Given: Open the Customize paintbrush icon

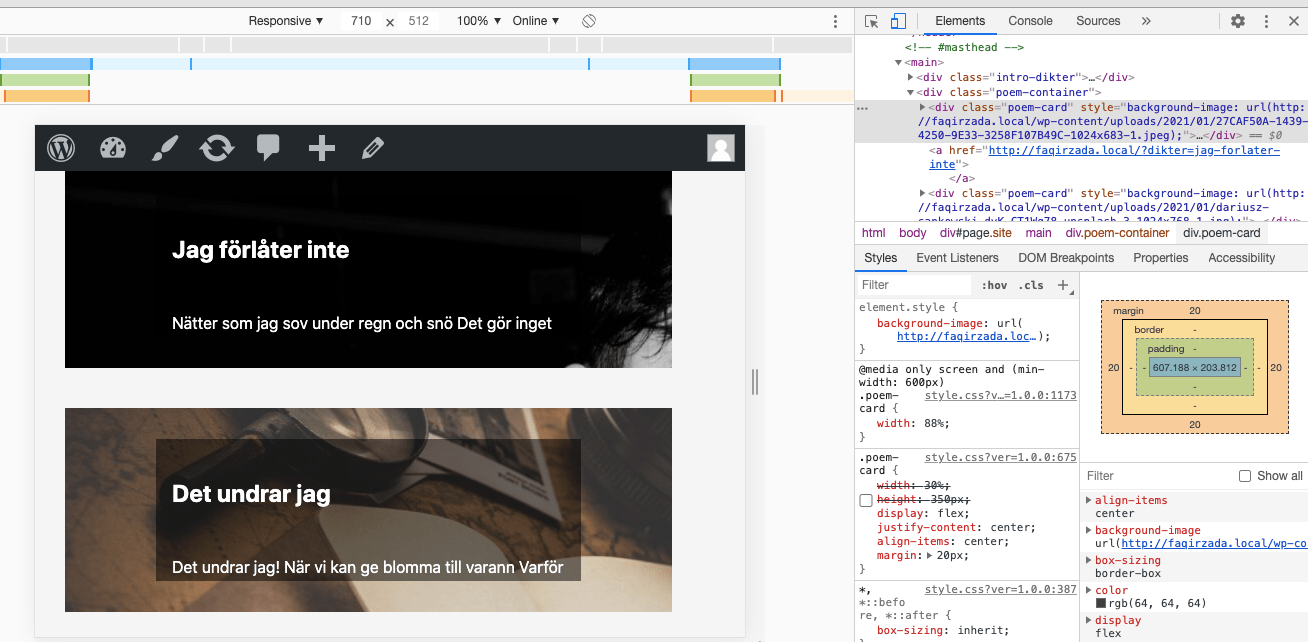Looking at the screenshot, I should pyautogui.click(x=165, y=148).
